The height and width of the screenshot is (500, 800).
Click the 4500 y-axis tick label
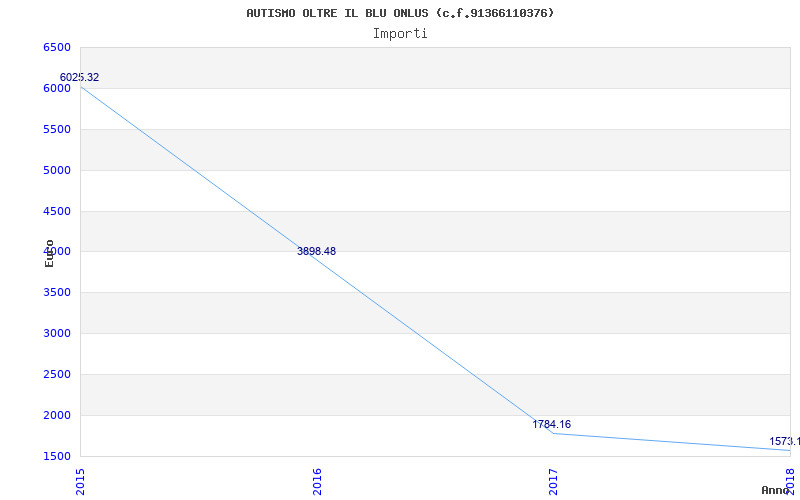point(57,211)
